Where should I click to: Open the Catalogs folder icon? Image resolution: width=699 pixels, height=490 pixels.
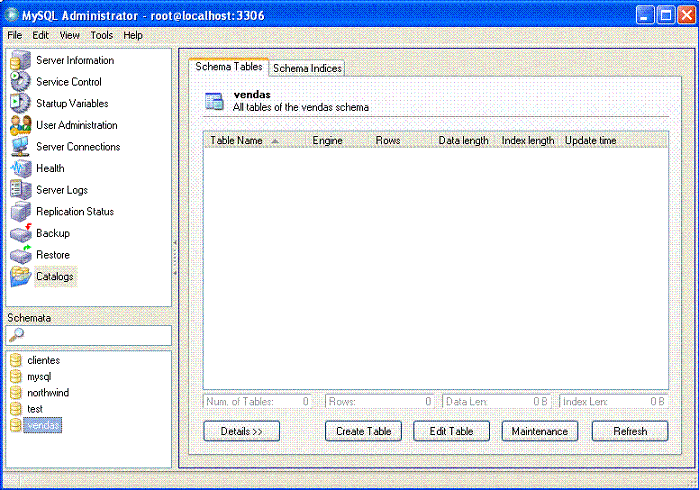coord(21,276)
